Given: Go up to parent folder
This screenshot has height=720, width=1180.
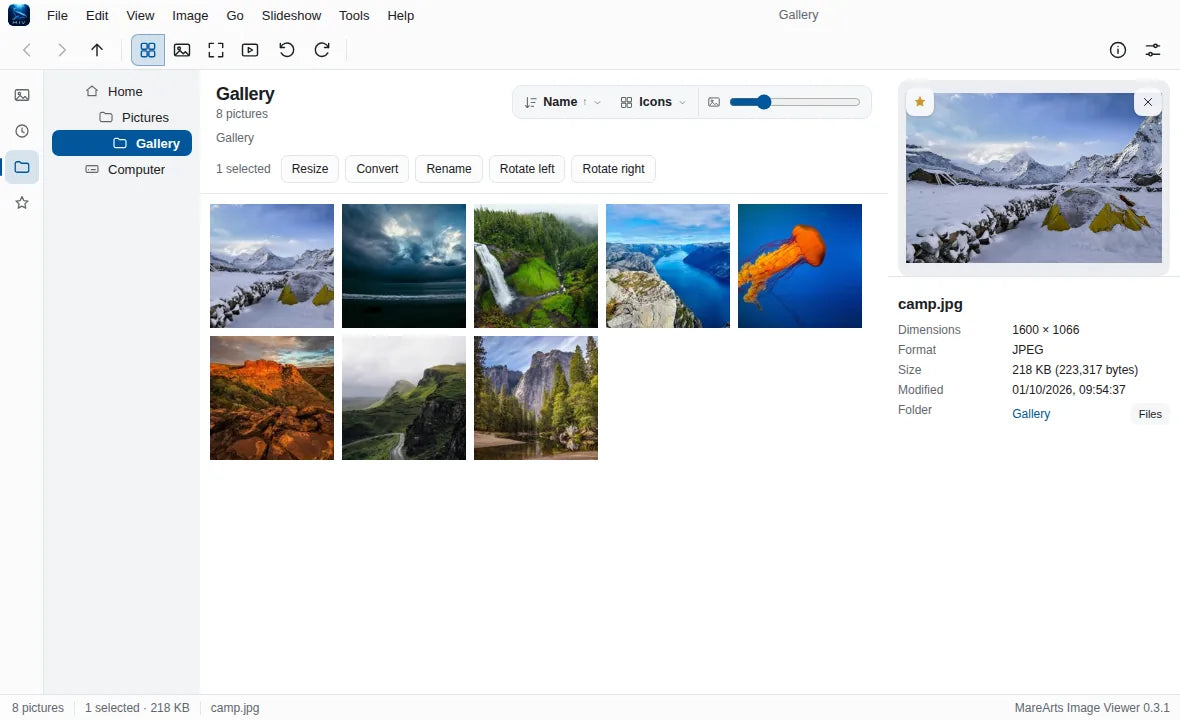Looking at the screenshot, I should (96, 50).
